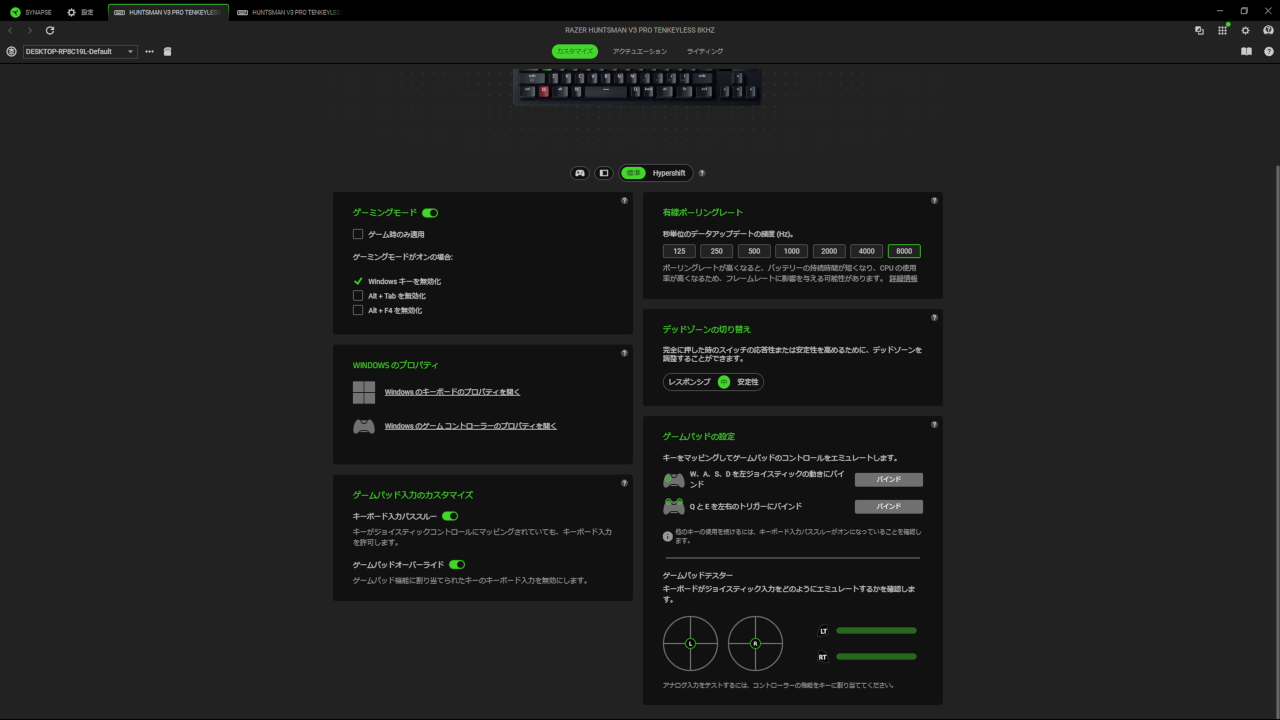Image resolution: width=1280 pixels, height=720 pixels.
Task: Open Windows のキーボードのプロパティを開く link
Action: 452,392
